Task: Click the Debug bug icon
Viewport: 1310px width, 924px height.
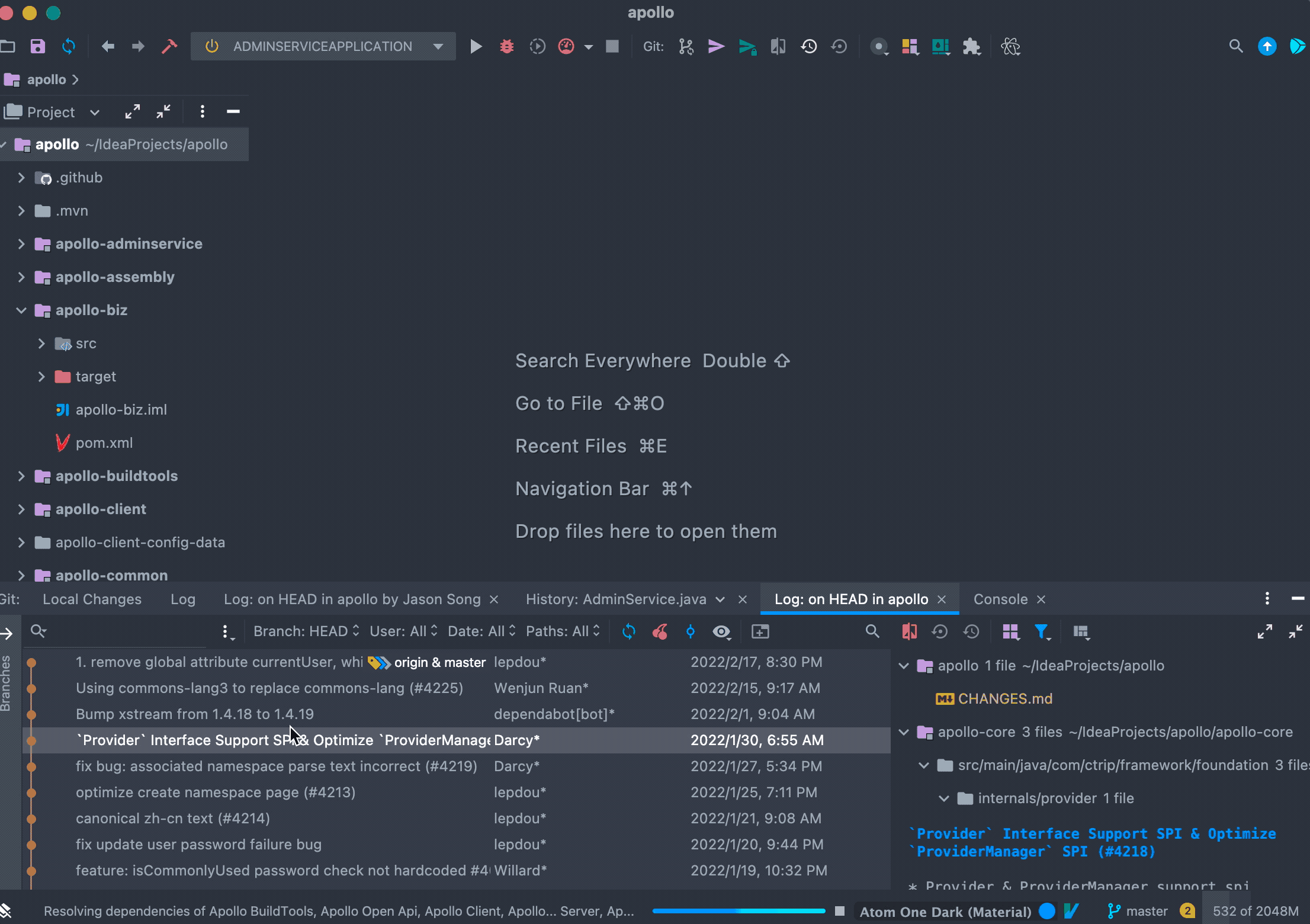Action: 506,46
